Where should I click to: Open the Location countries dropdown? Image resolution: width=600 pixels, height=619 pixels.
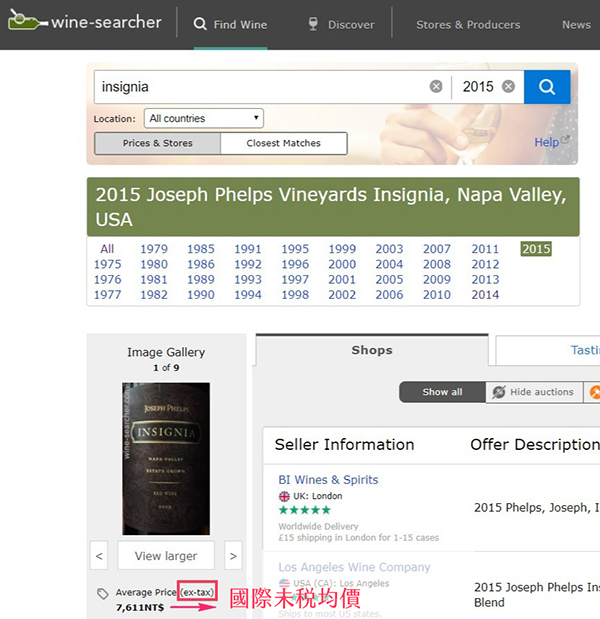pyautogui.click(x=204, y=118)
